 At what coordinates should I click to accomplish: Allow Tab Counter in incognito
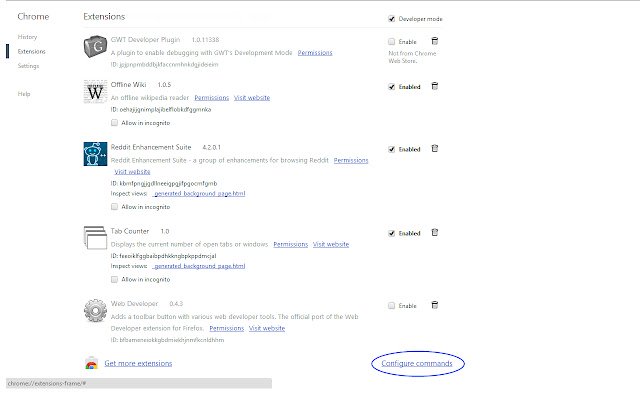(114, 279)
